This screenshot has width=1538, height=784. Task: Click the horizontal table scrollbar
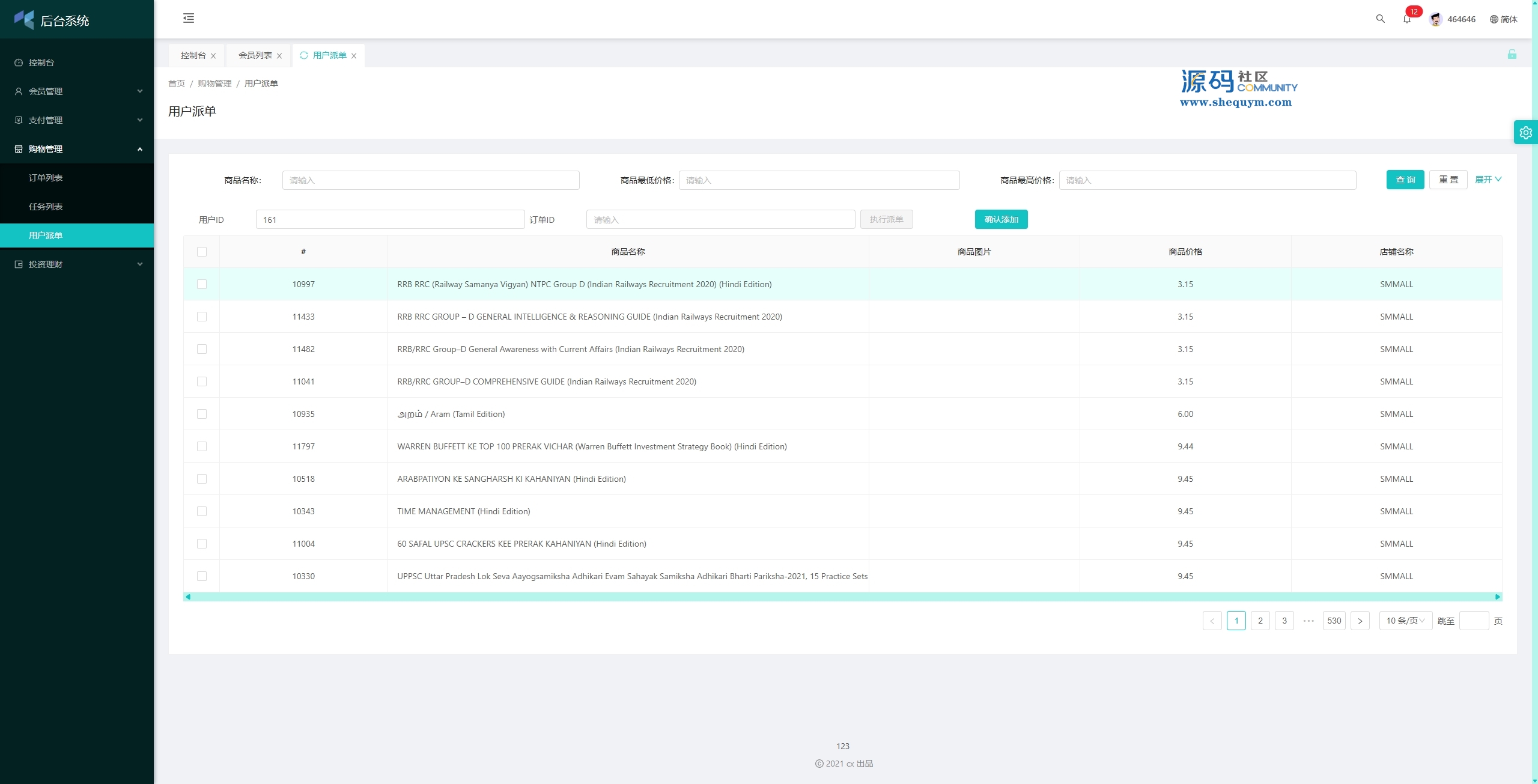841,597
